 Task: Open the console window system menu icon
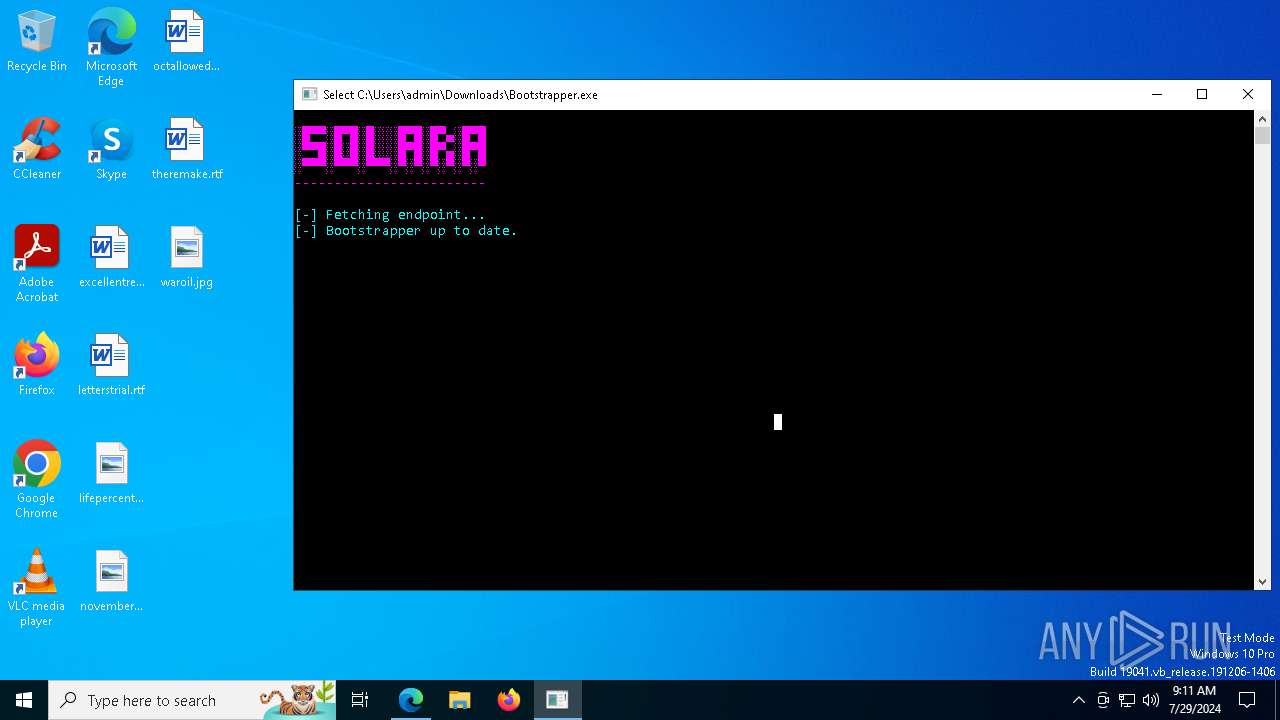pos(310,95)
